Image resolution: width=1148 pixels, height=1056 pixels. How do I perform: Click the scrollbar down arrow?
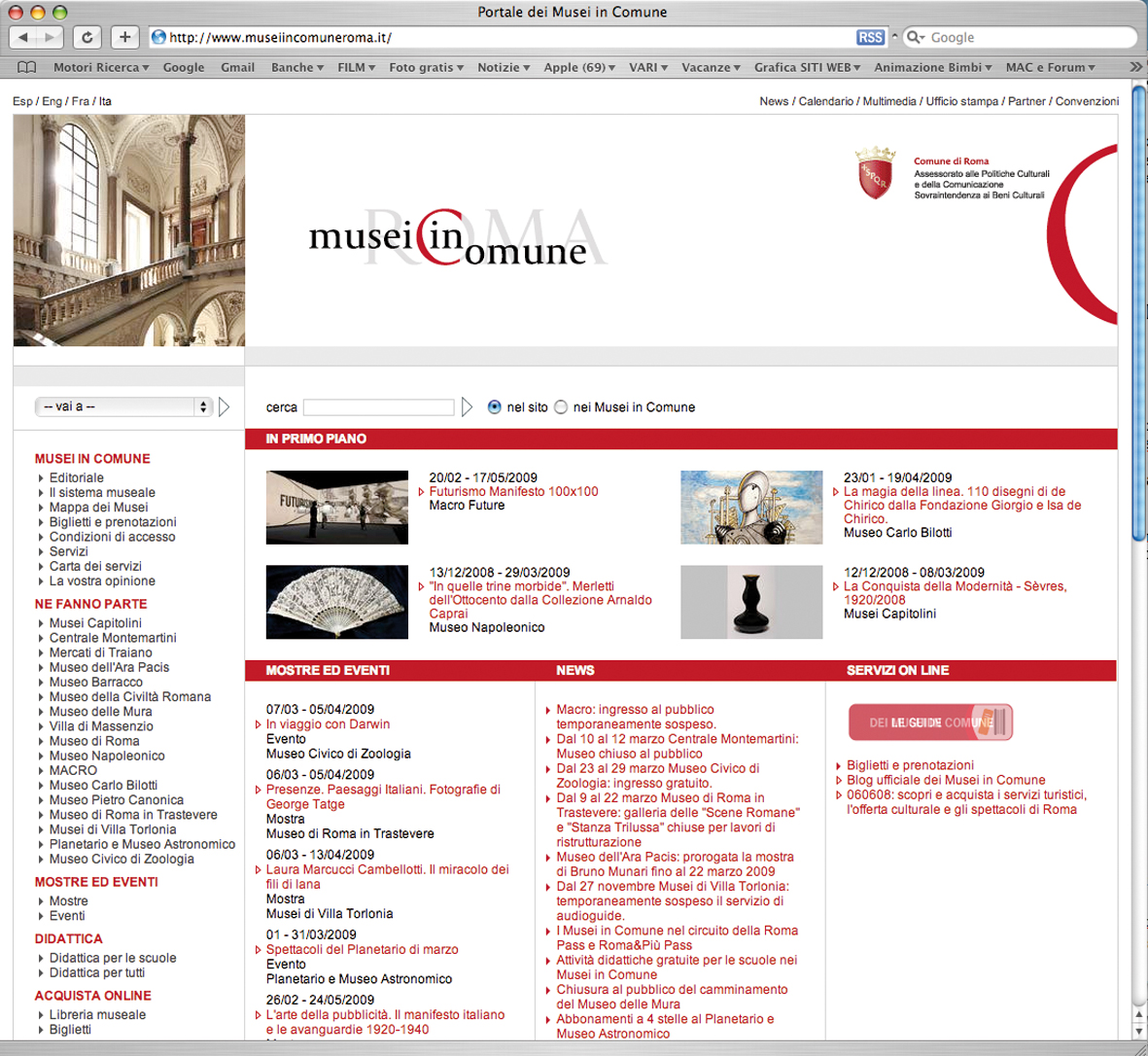[1139, 1031]
